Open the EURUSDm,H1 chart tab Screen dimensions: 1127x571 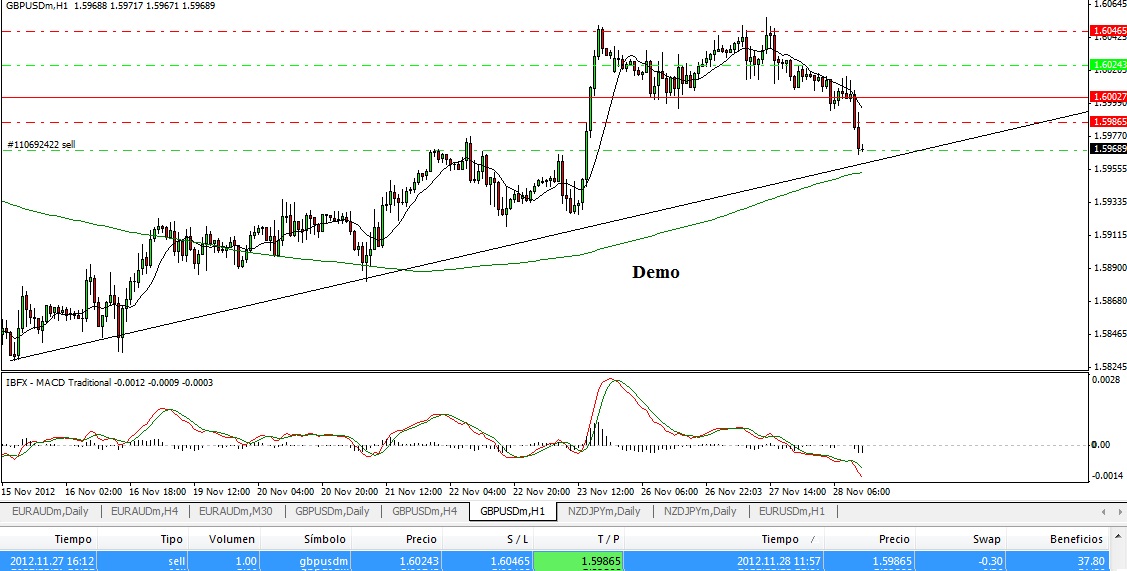click(792, 511)
